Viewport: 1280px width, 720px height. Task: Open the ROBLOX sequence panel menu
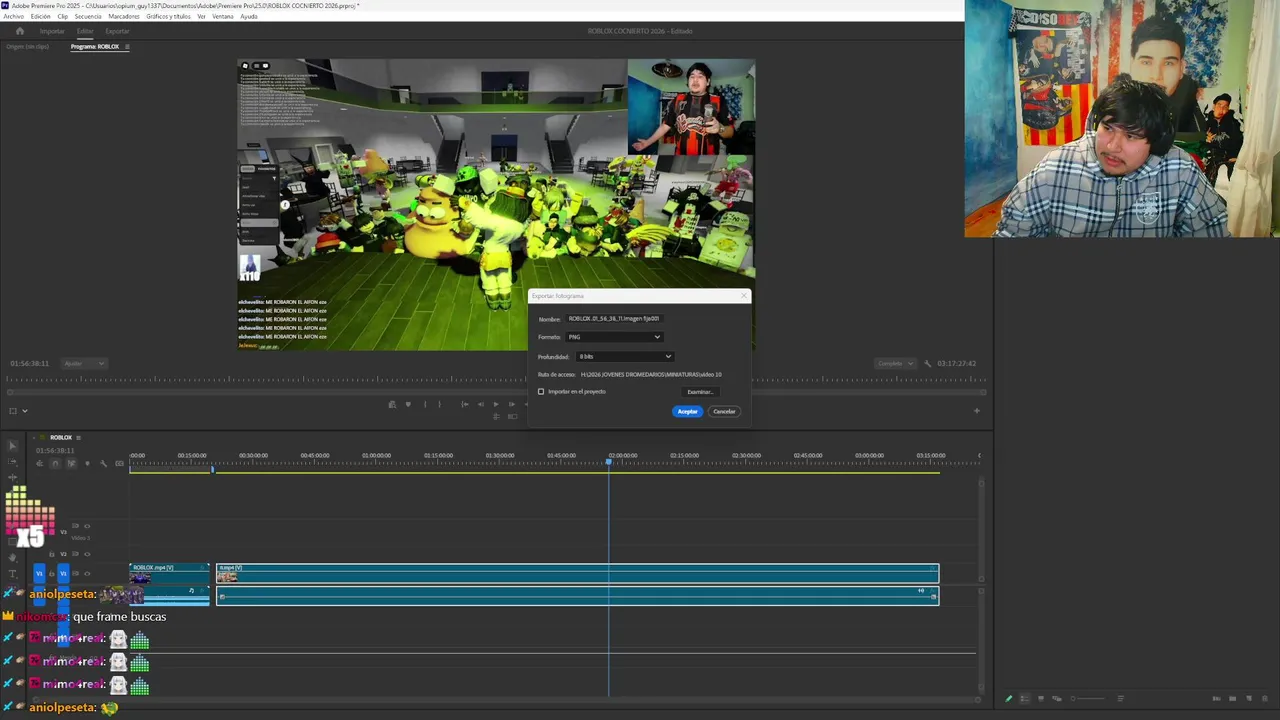[78, 437]
